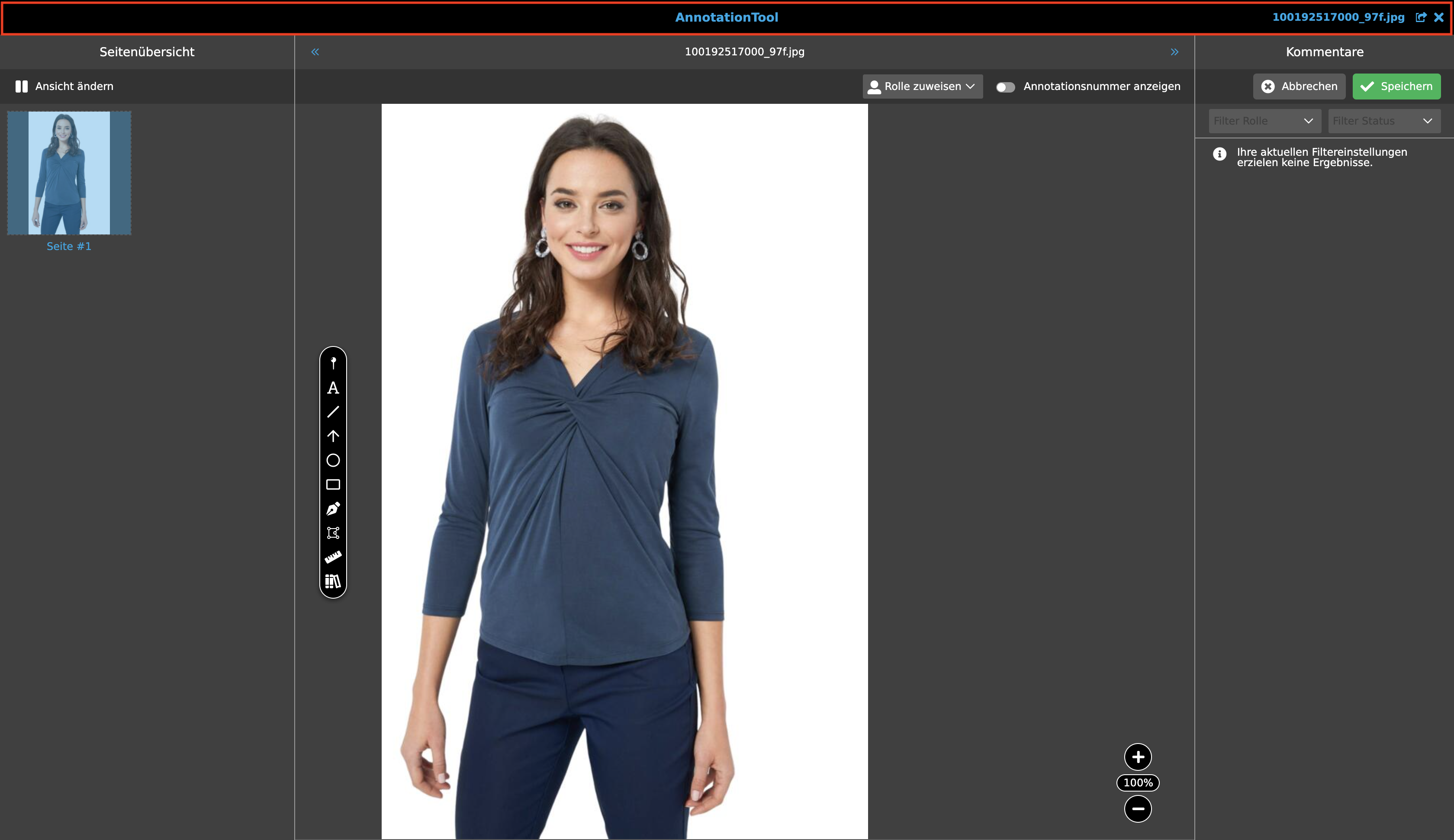Screen dimensions: 1454x840
Task: Expand the Filter Rolle dropdown
Action: click(x=1264, y=121)
